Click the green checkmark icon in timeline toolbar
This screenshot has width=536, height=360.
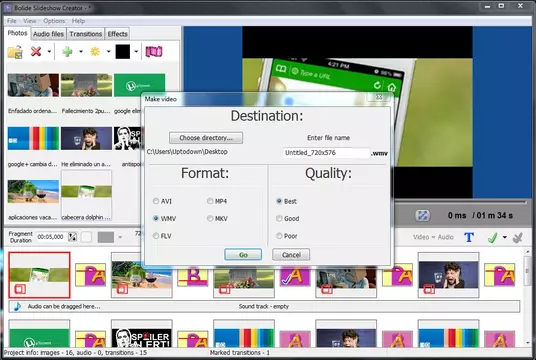[492, 237]
